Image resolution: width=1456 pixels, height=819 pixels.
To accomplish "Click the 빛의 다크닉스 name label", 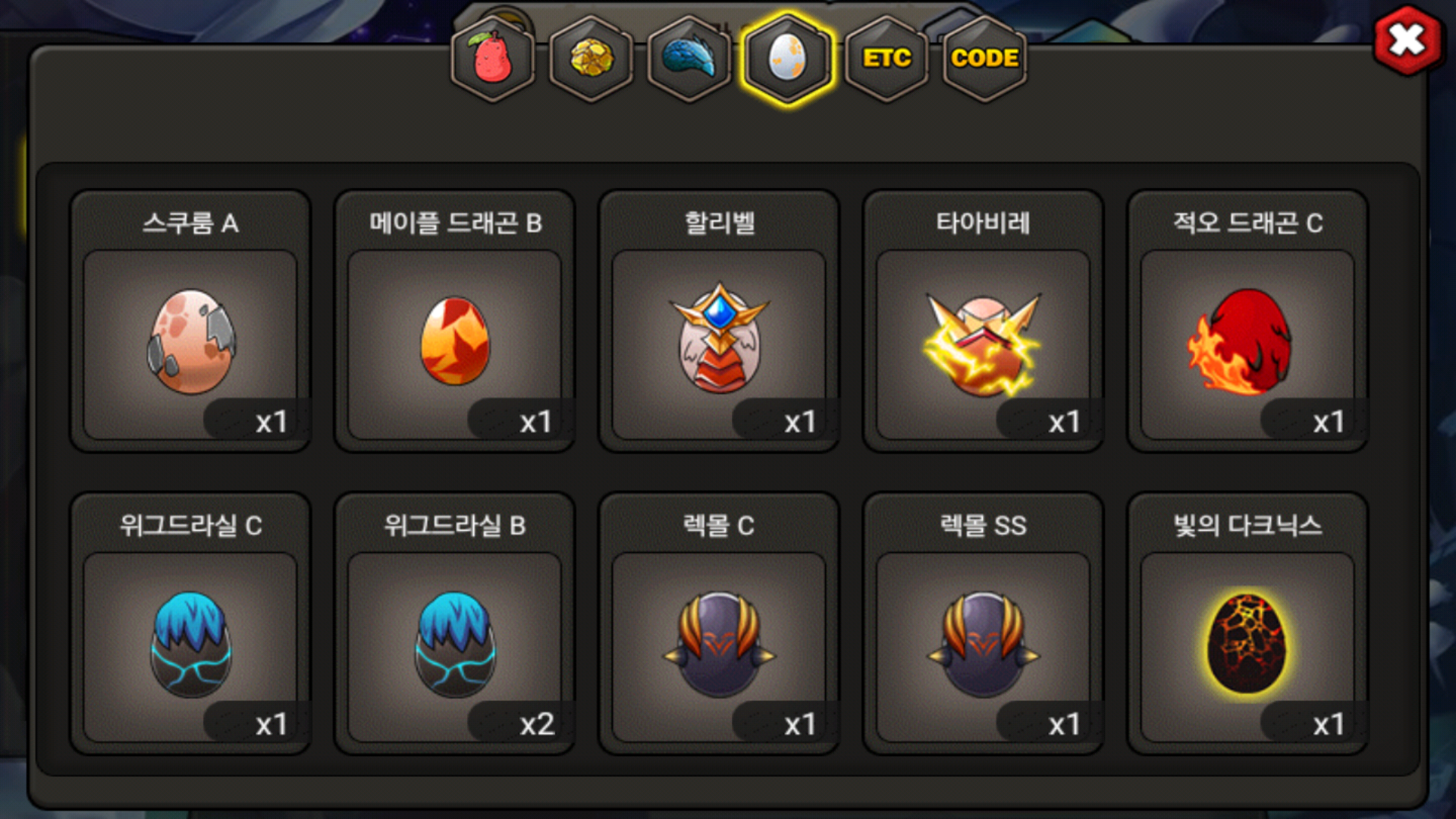I will coord(1248,525).
